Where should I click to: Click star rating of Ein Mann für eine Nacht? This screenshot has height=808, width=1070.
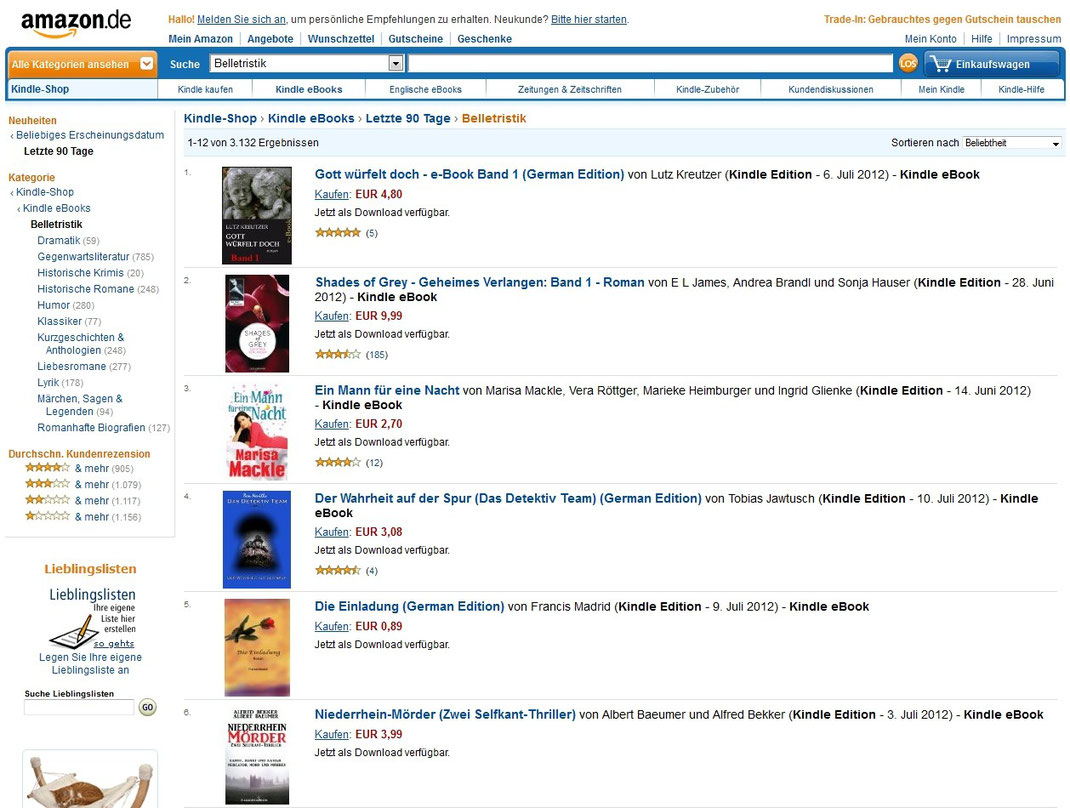[338, 462]
